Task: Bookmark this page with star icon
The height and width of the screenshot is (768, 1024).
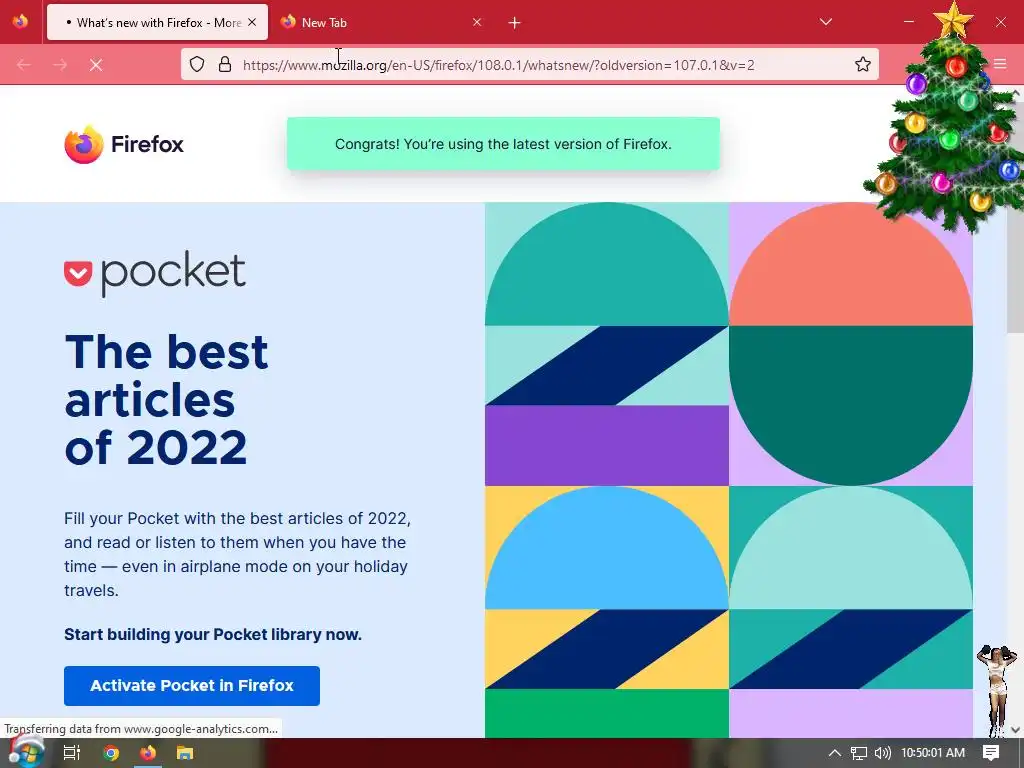Action: (863, 64)
